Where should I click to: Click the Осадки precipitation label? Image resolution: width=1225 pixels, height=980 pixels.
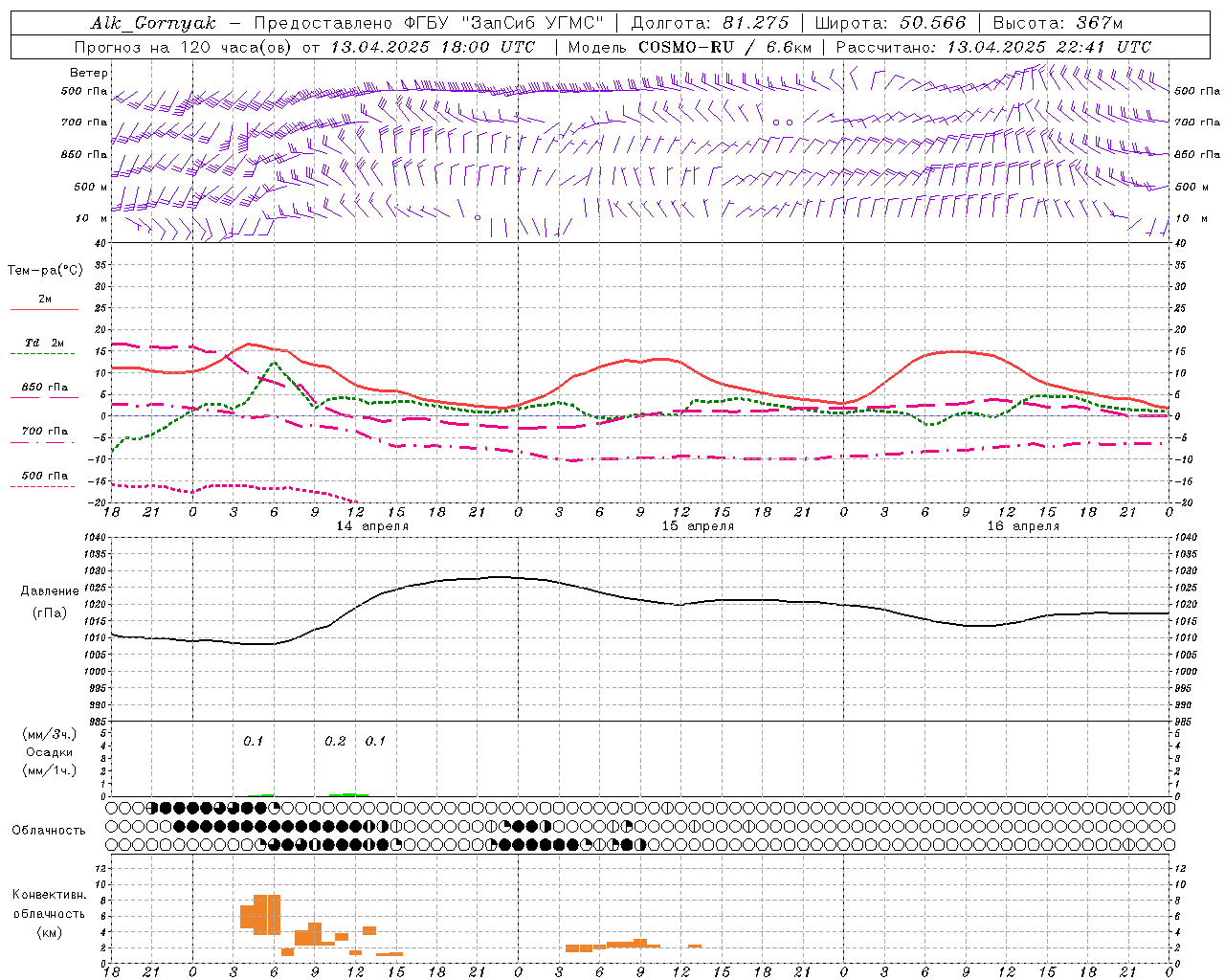click(x=50, y=752)
